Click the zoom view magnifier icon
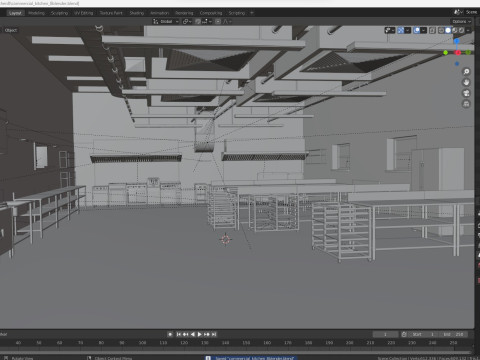The width and height of the screenshot is (480, 360). coord(466,72)
